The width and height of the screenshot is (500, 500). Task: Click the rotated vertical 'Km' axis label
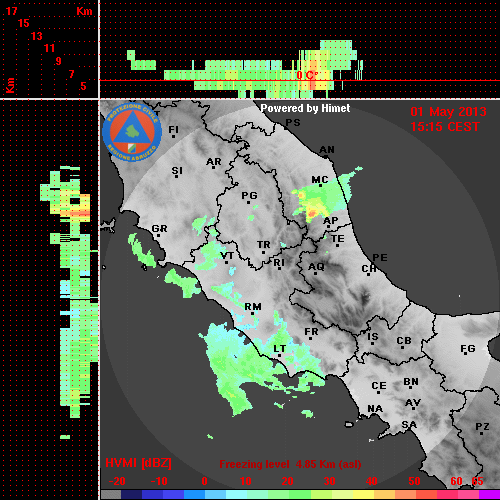pos(11,86)
